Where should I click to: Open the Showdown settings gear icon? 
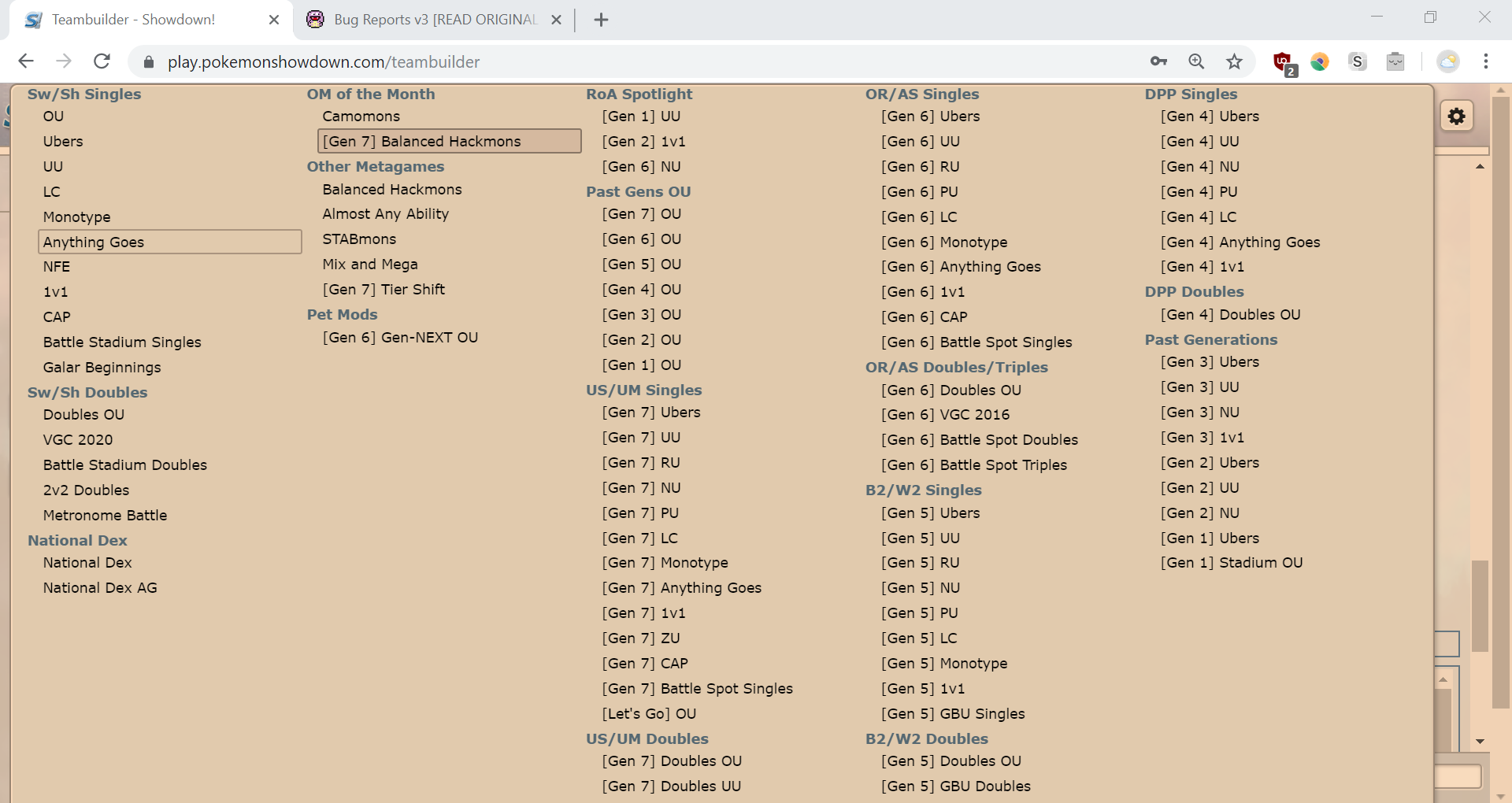(1457, 117)
